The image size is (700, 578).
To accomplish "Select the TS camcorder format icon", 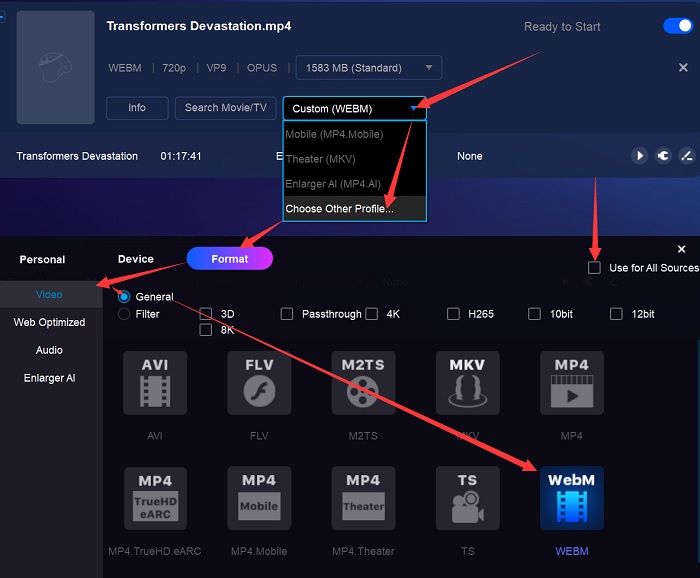I will coord(467,499).
